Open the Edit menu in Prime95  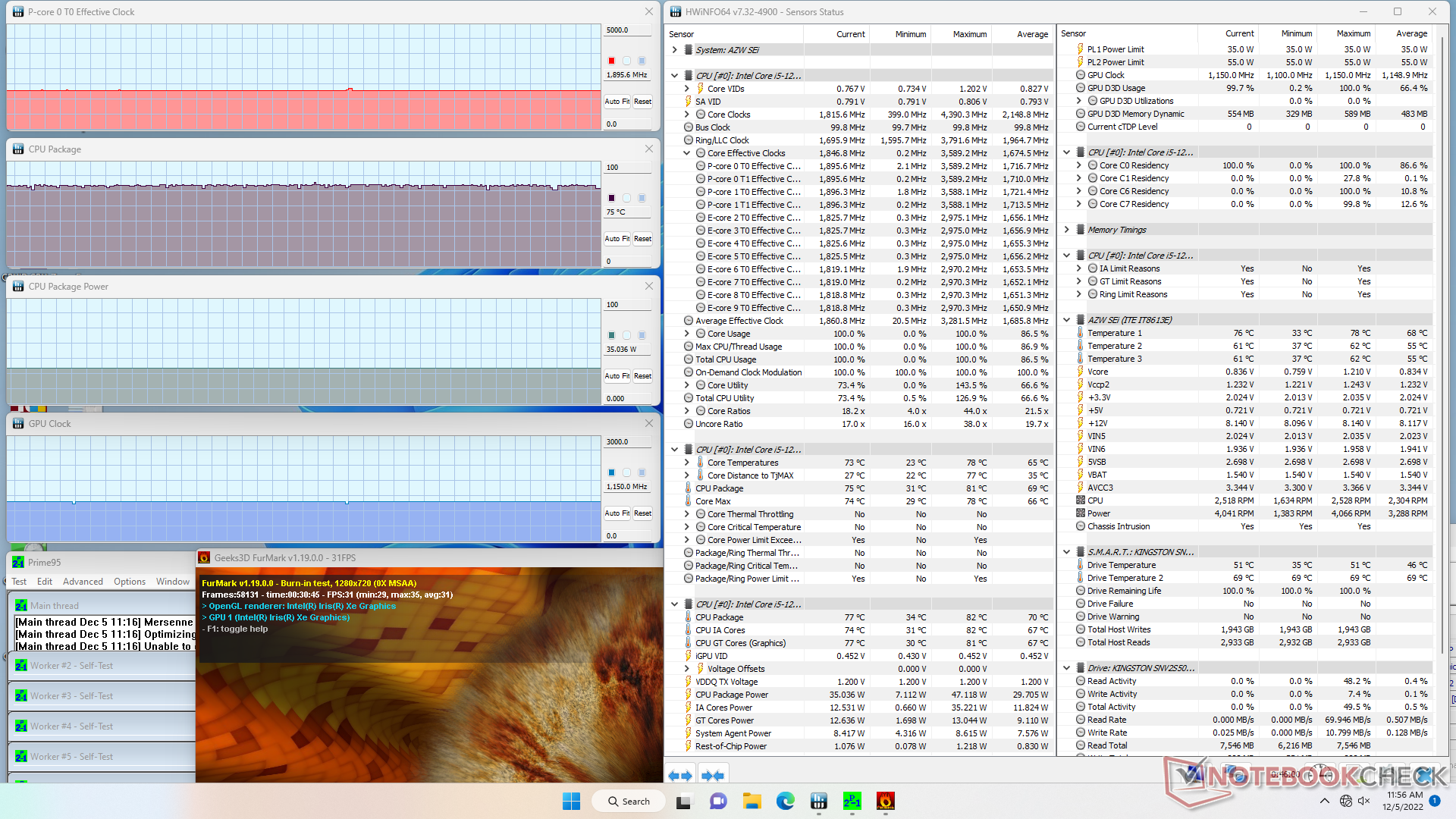(x=45, y=582)
